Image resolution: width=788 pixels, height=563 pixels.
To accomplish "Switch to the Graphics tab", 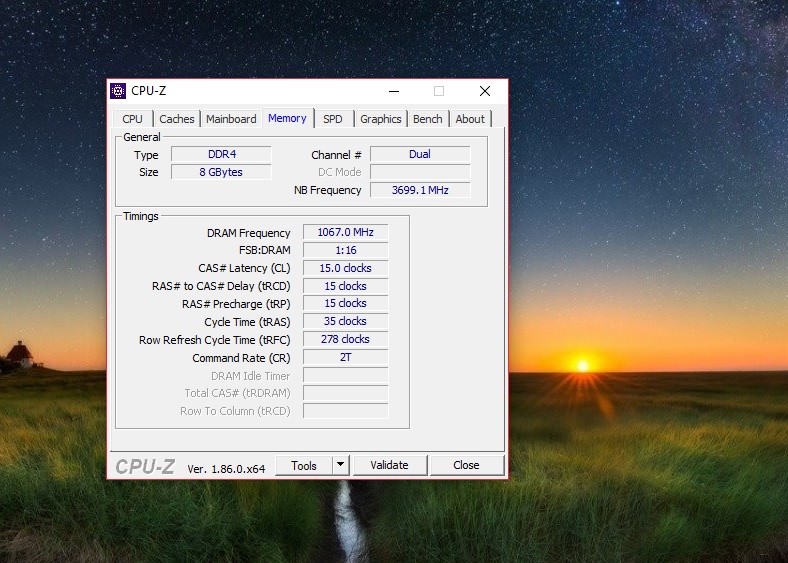I will click(x=380, y=119).
